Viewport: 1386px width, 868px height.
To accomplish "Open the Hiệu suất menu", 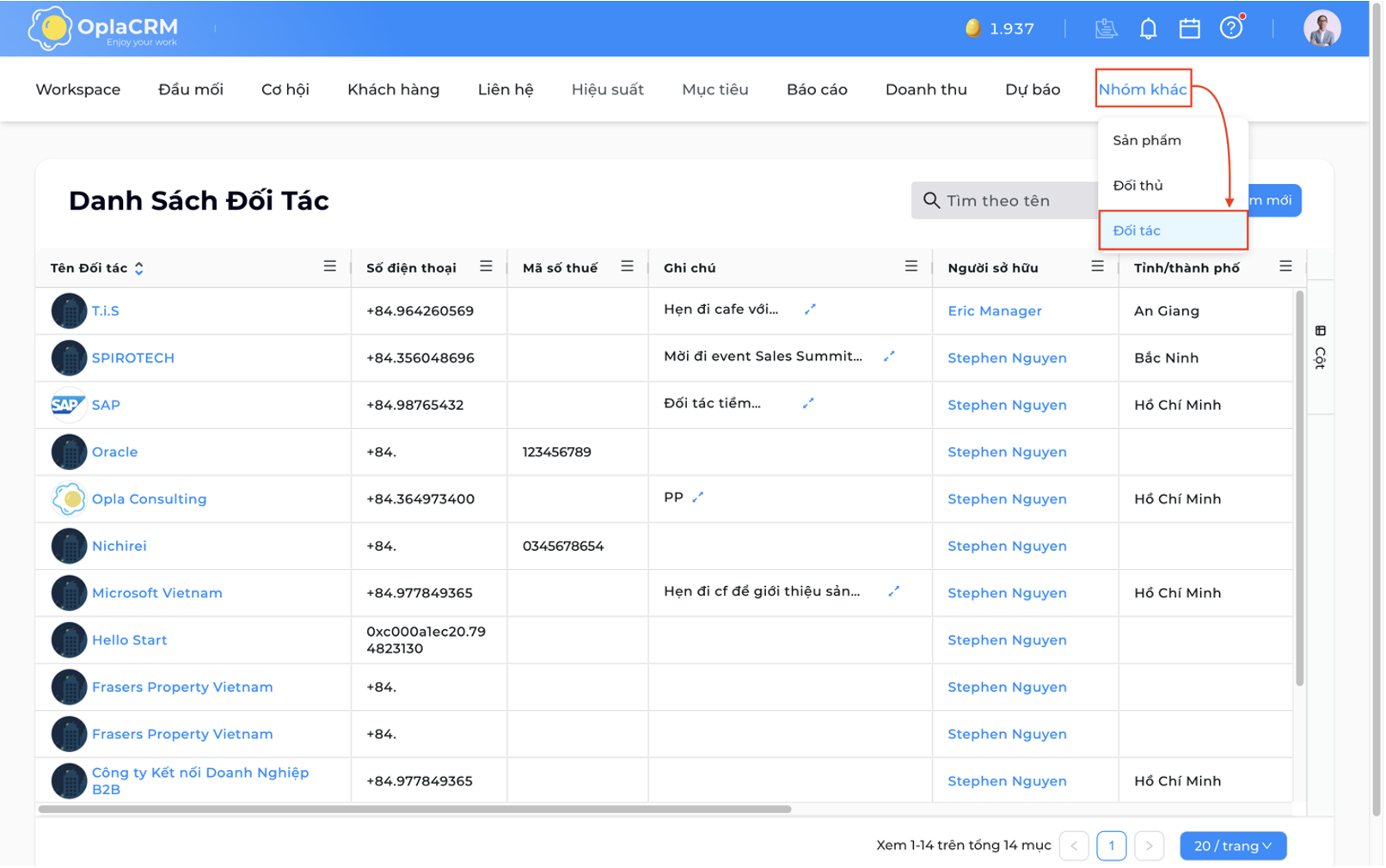I will [x=608, y=89].
